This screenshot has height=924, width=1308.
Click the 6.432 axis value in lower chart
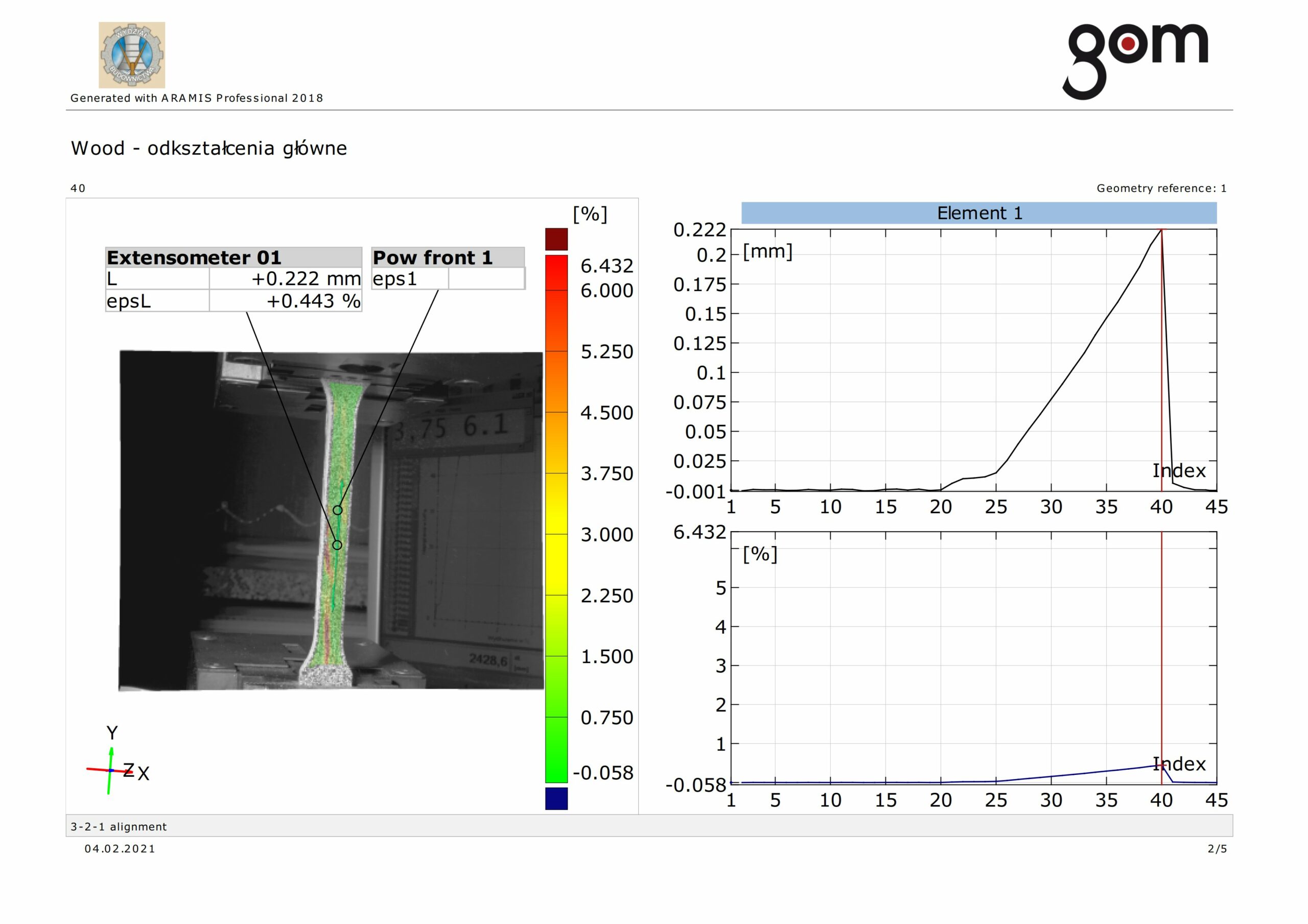point(699,533)
